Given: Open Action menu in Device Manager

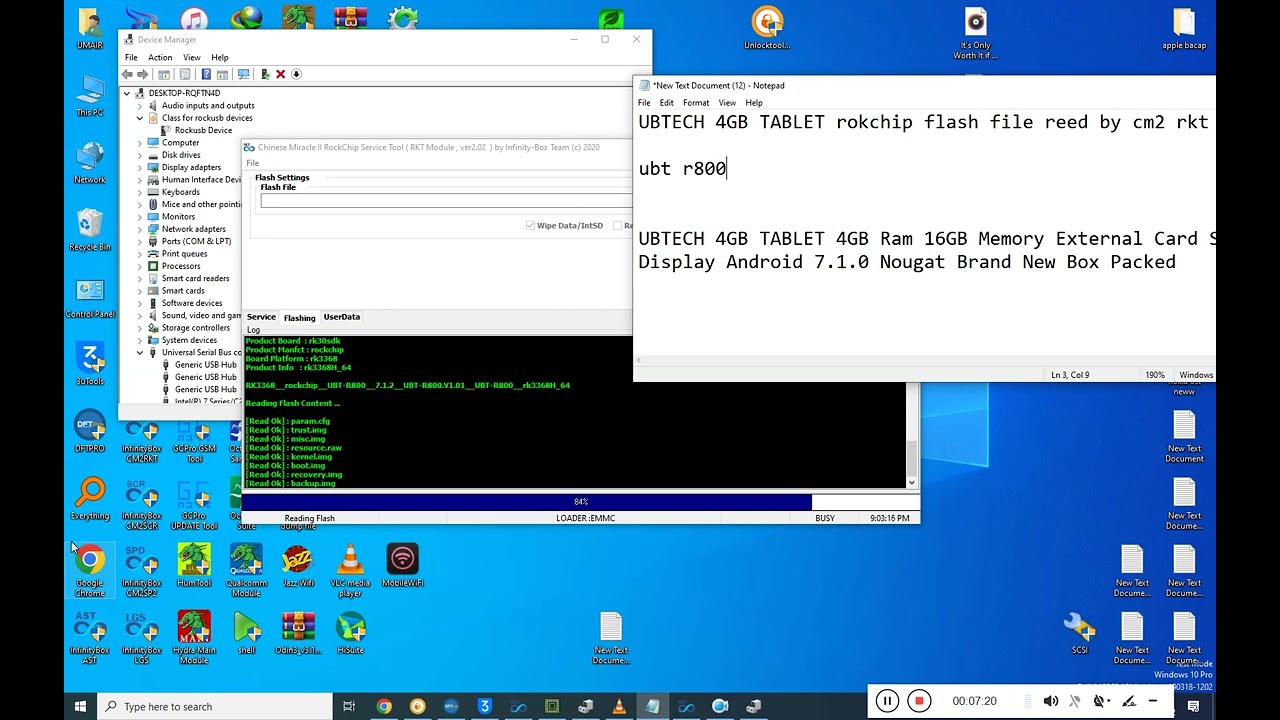Looking at the screenshot, I should (160, 57).
